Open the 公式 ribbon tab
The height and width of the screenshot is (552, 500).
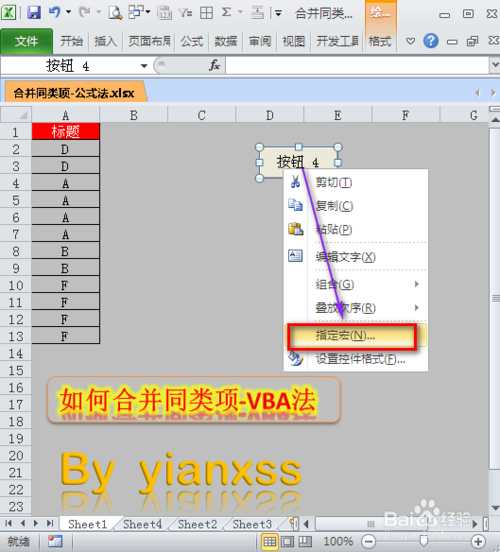pyautogui.click(x=192, y=41)
